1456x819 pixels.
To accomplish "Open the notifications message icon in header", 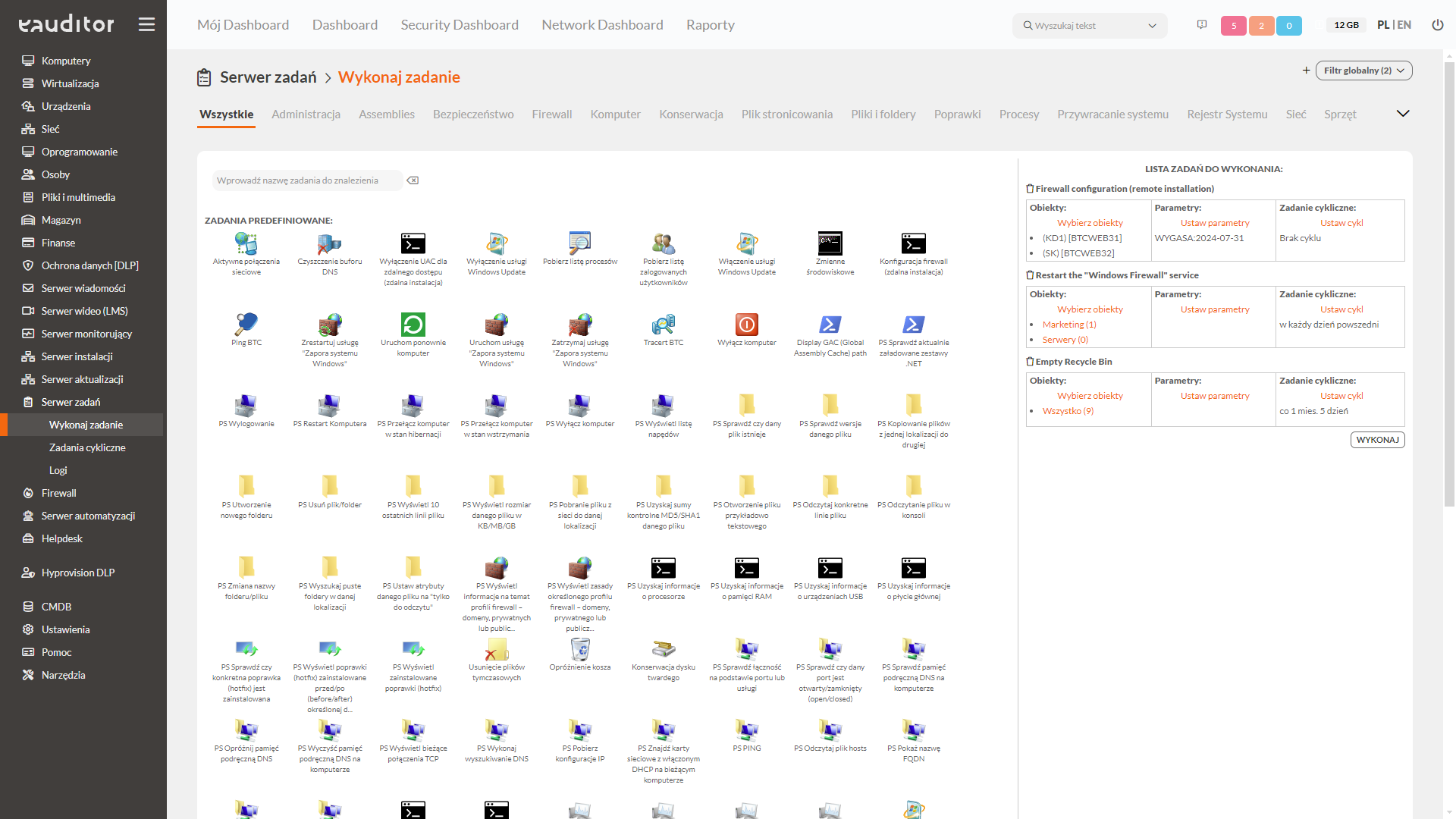I will 1202,25.
